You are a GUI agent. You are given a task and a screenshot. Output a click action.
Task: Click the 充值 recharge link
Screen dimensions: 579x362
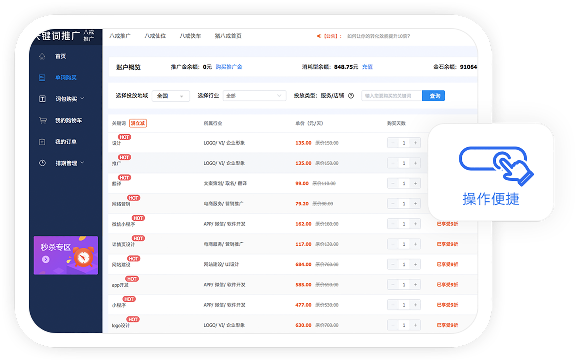[367, 67]
